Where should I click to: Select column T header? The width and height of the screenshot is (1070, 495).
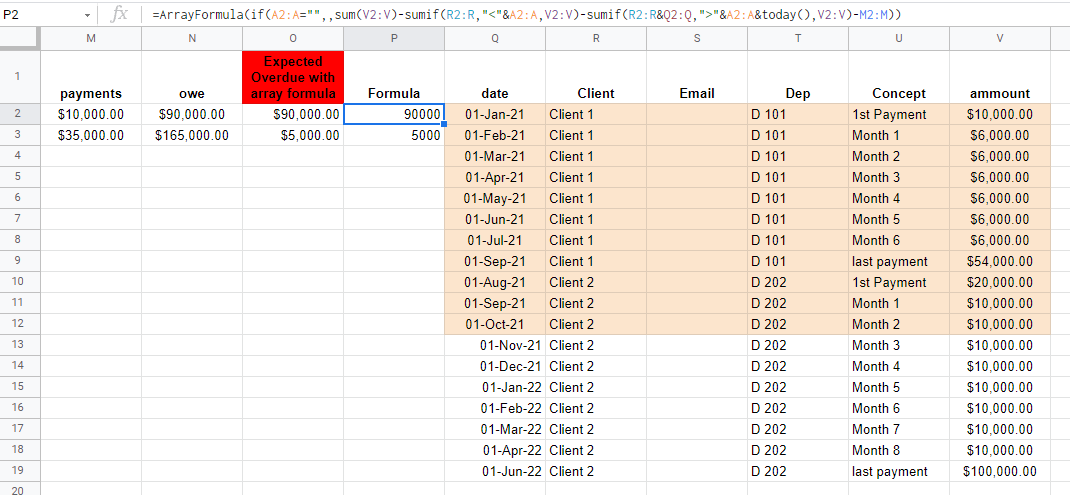tap(798, 39)
